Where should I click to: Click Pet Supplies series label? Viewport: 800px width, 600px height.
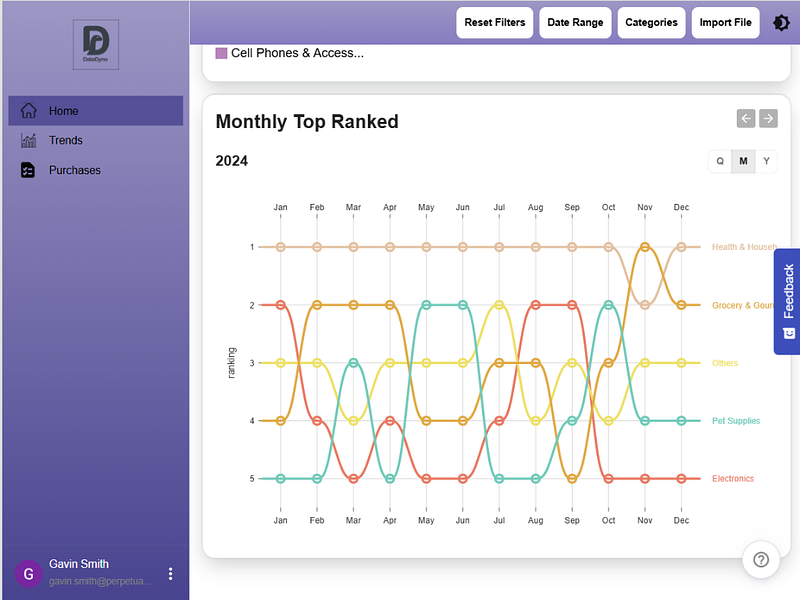coord(736,421)
